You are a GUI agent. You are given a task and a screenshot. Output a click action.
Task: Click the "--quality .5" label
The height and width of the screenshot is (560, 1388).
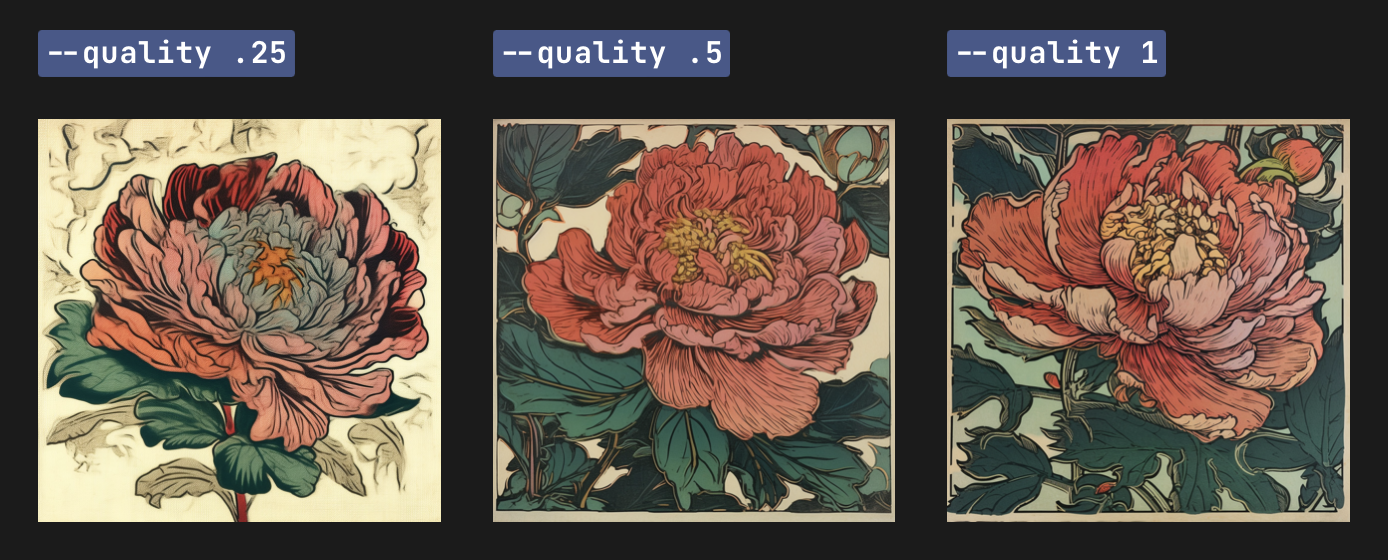coord(611,53)
